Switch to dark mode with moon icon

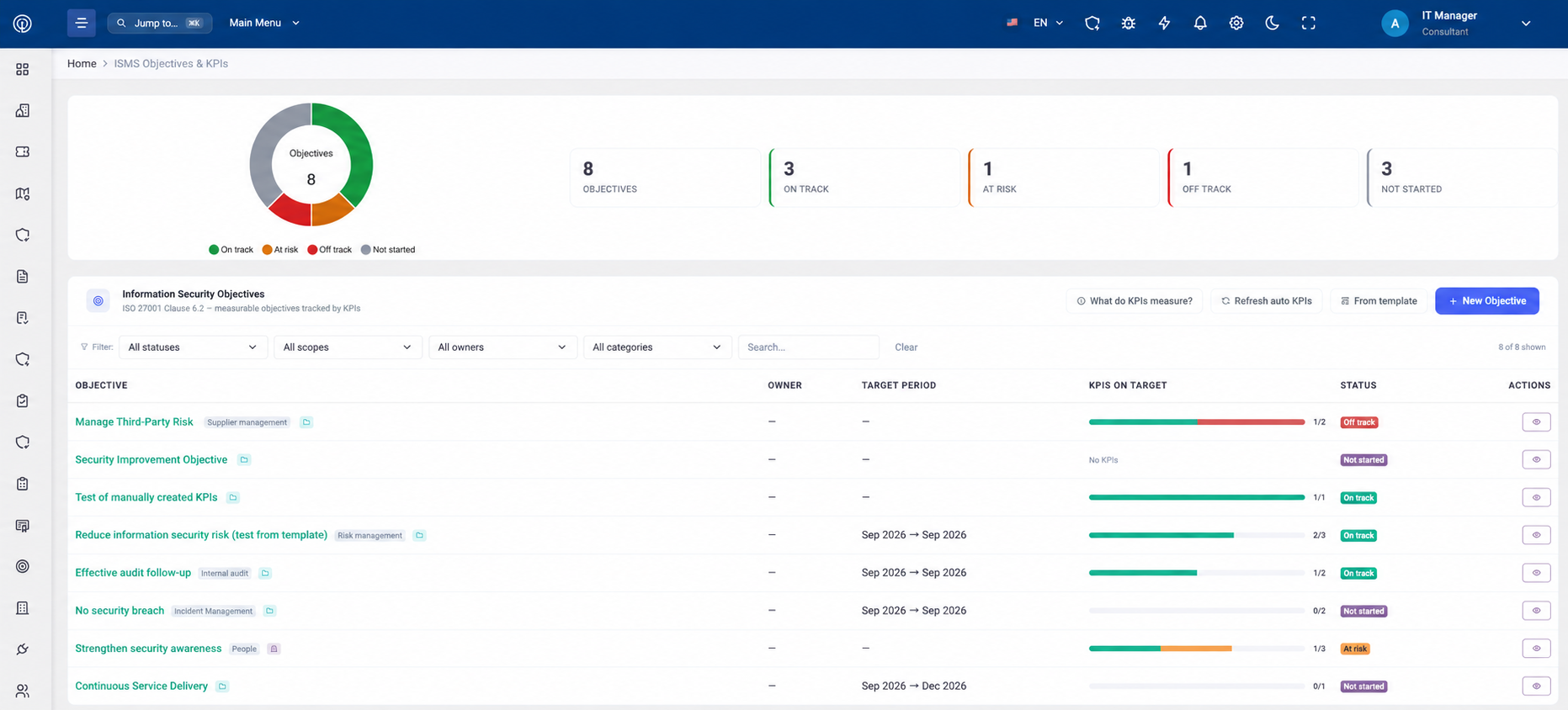coord(1273,23)
